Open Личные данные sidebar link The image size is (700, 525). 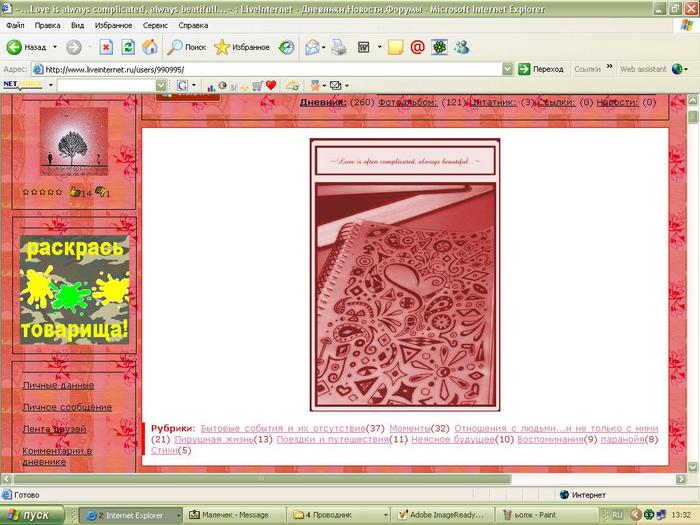(58, 385)
